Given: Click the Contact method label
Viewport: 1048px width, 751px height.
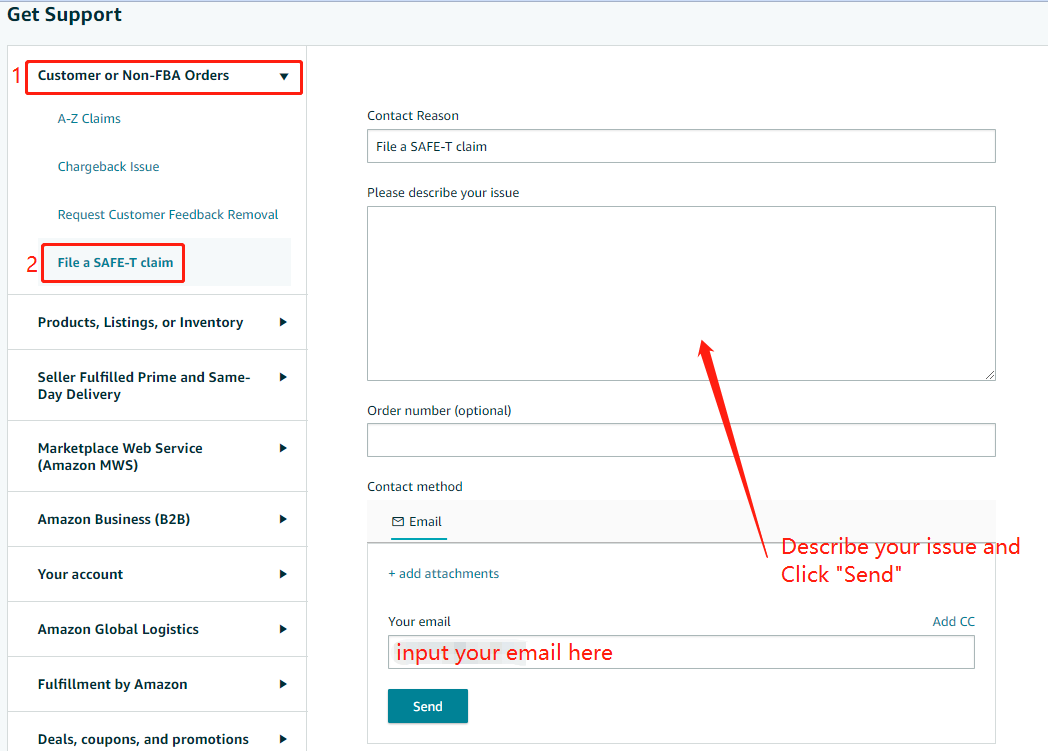Looking at the screenshot, I should pyautogui.click(x=414, y=486).
